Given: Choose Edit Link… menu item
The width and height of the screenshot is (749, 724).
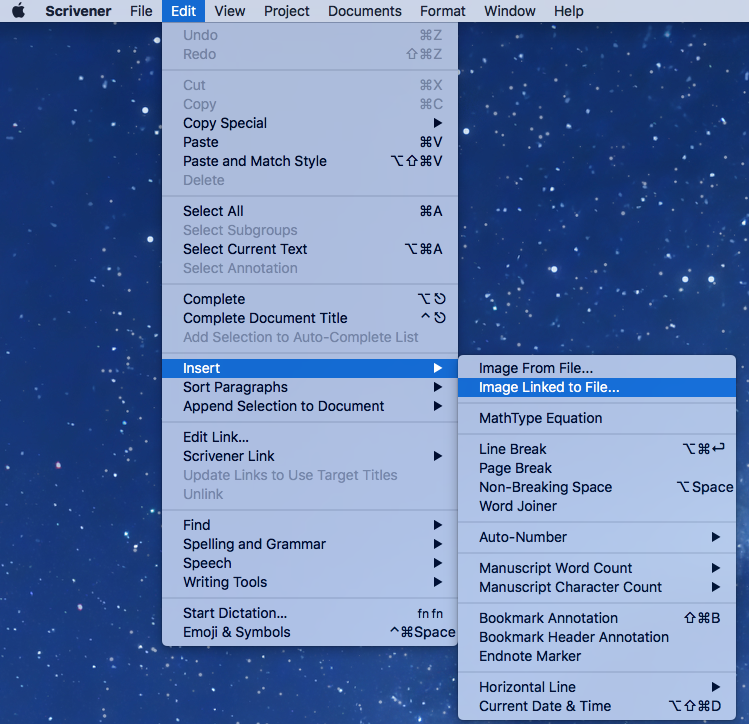Looking at the screenshot, I should (310, 437).
